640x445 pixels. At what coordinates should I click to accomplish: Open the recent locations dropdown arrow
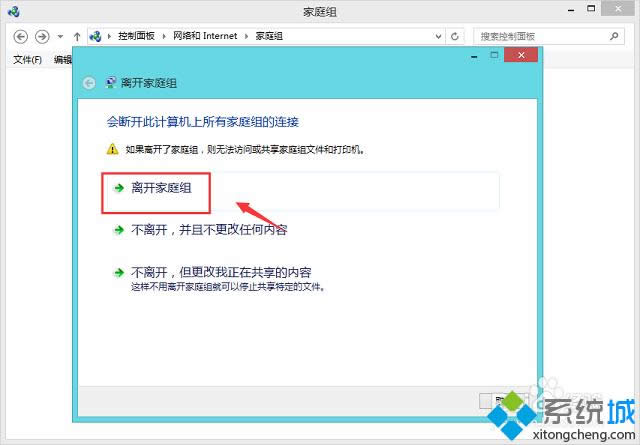pos(60,37)
